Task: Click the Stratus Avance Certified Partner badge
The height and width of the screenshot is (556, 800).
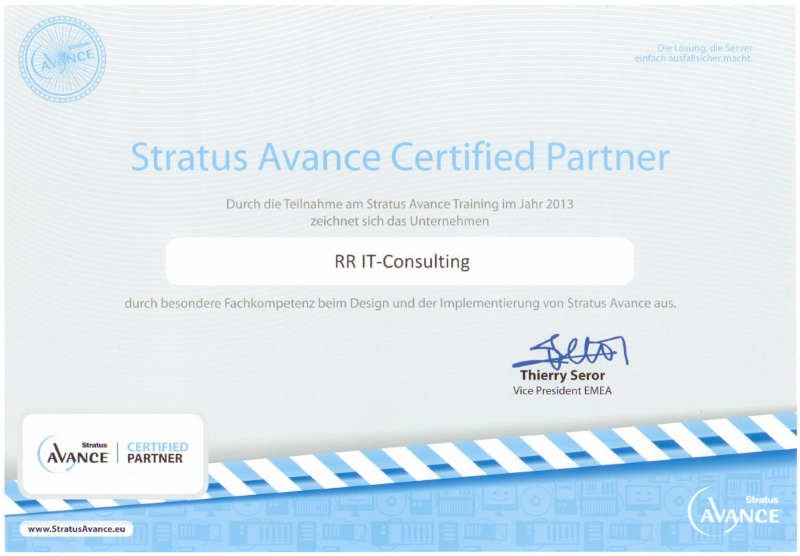Action: coord(113,454)
